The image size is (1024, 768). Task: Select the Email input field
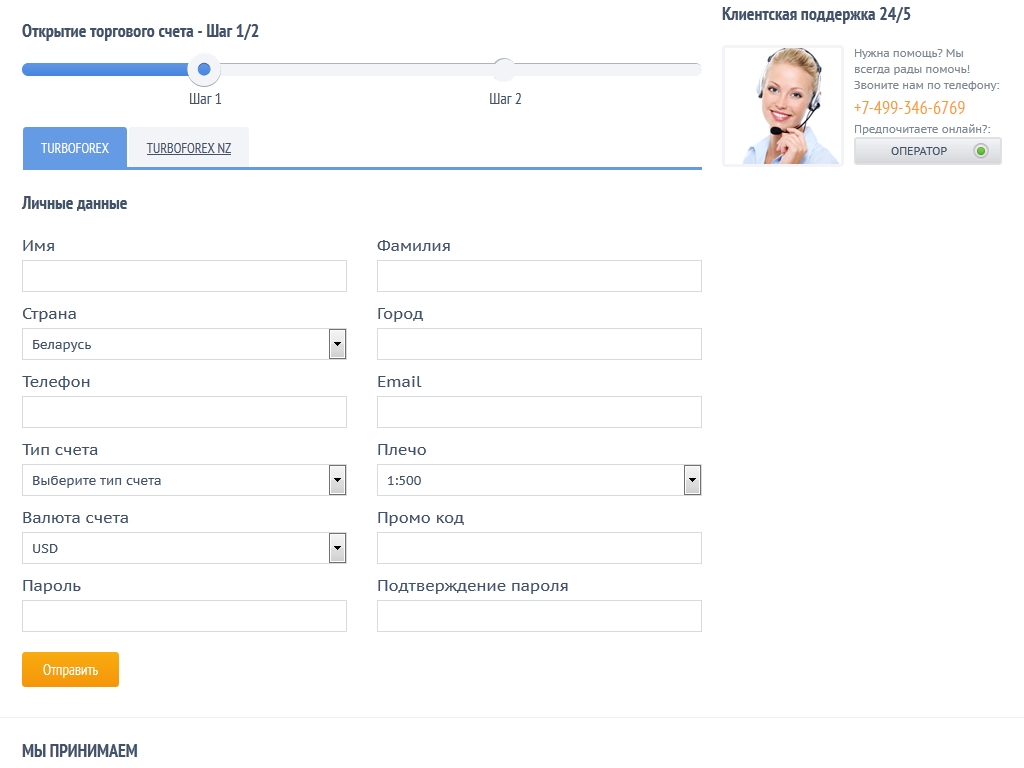pyautogui.click(x=539, y=412)
